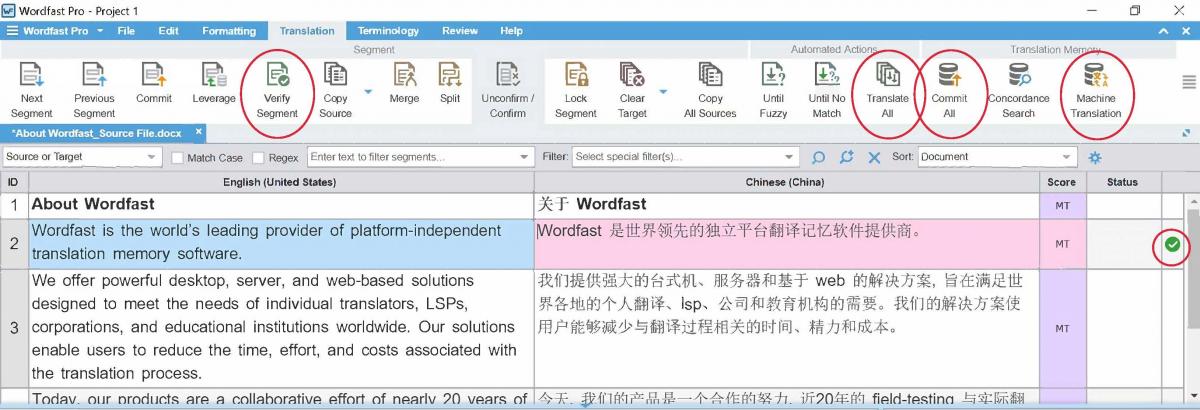Image resolution: width=1200 pixels, height=410 pixels.
Task: Click ID column header
Action: 14,182
